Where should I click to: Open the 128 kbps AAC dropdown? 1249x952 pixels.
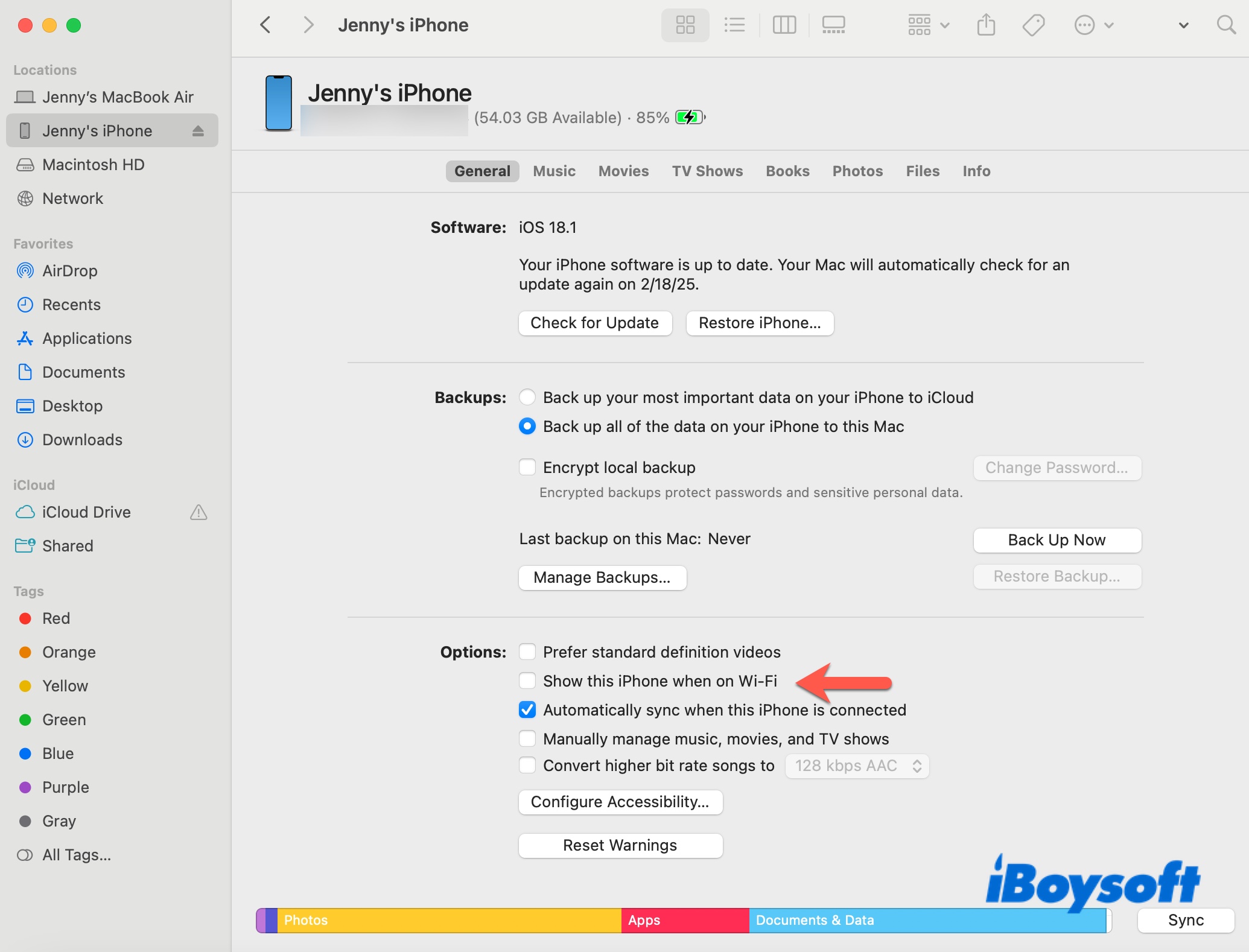[x=857, y=766]
